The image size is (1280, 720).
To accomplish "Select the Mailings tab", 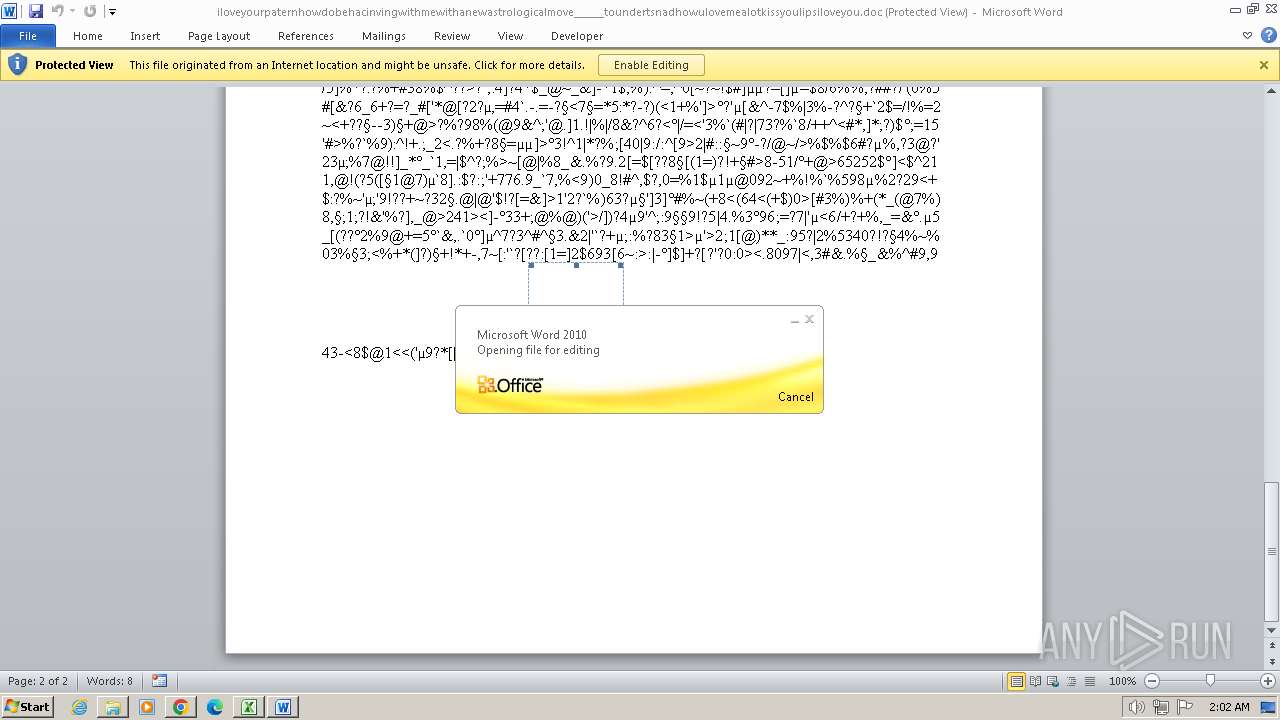I will (x=384, y=36).
